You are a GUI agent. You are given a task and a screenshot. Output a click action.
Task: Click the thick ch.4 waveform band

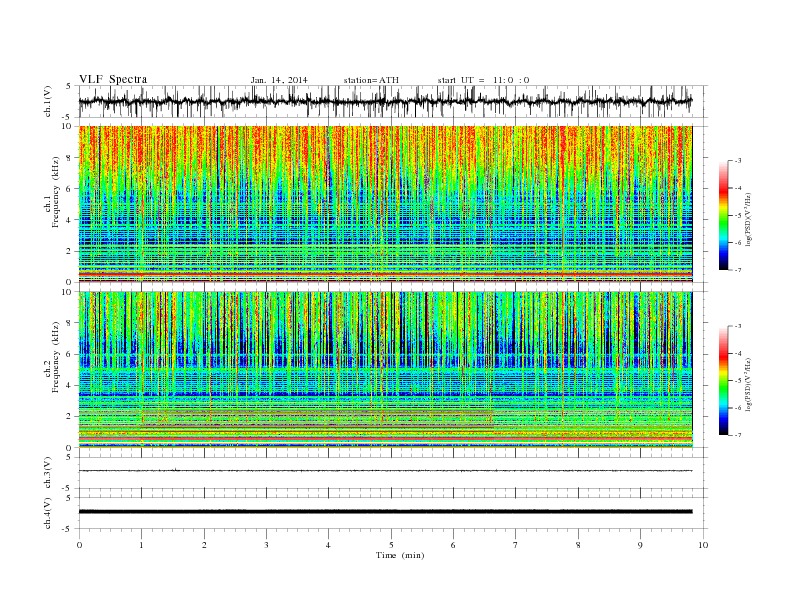tap(385, 512)
